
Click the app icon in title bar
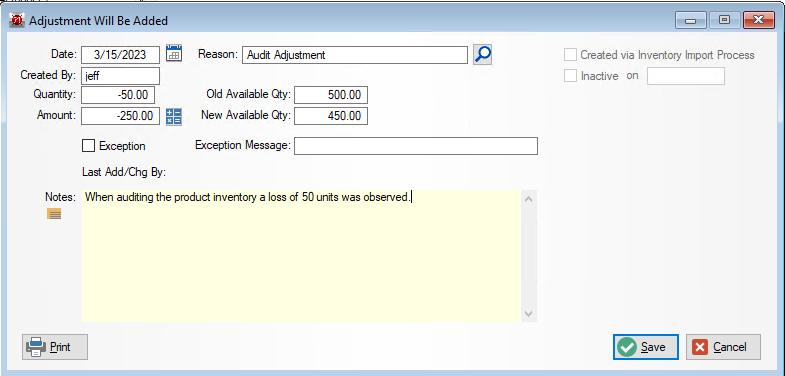pyautogui.click(x=17, y=21)
